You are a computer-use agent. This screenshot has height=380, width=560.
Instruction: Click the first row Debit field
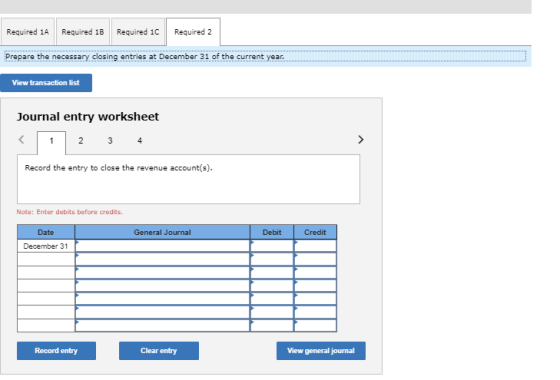[272, 246]
